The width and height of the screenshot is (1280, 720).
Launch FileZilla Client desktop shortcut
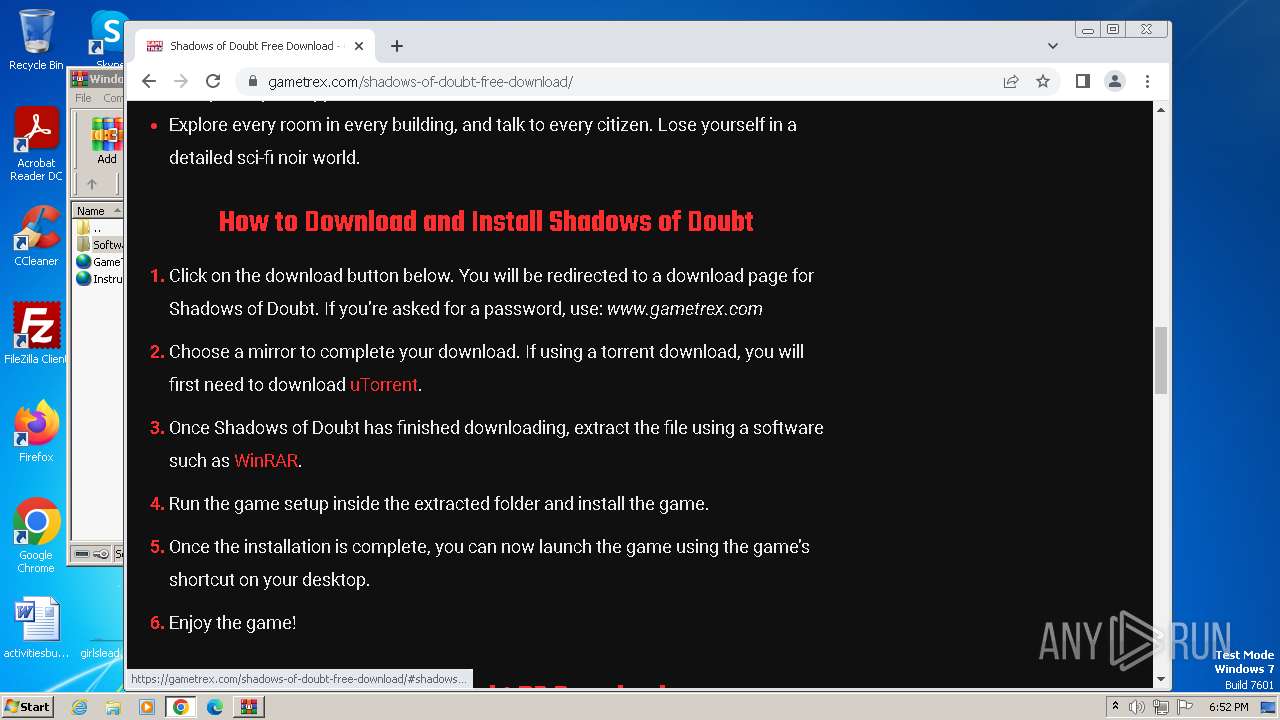(36, 334)
